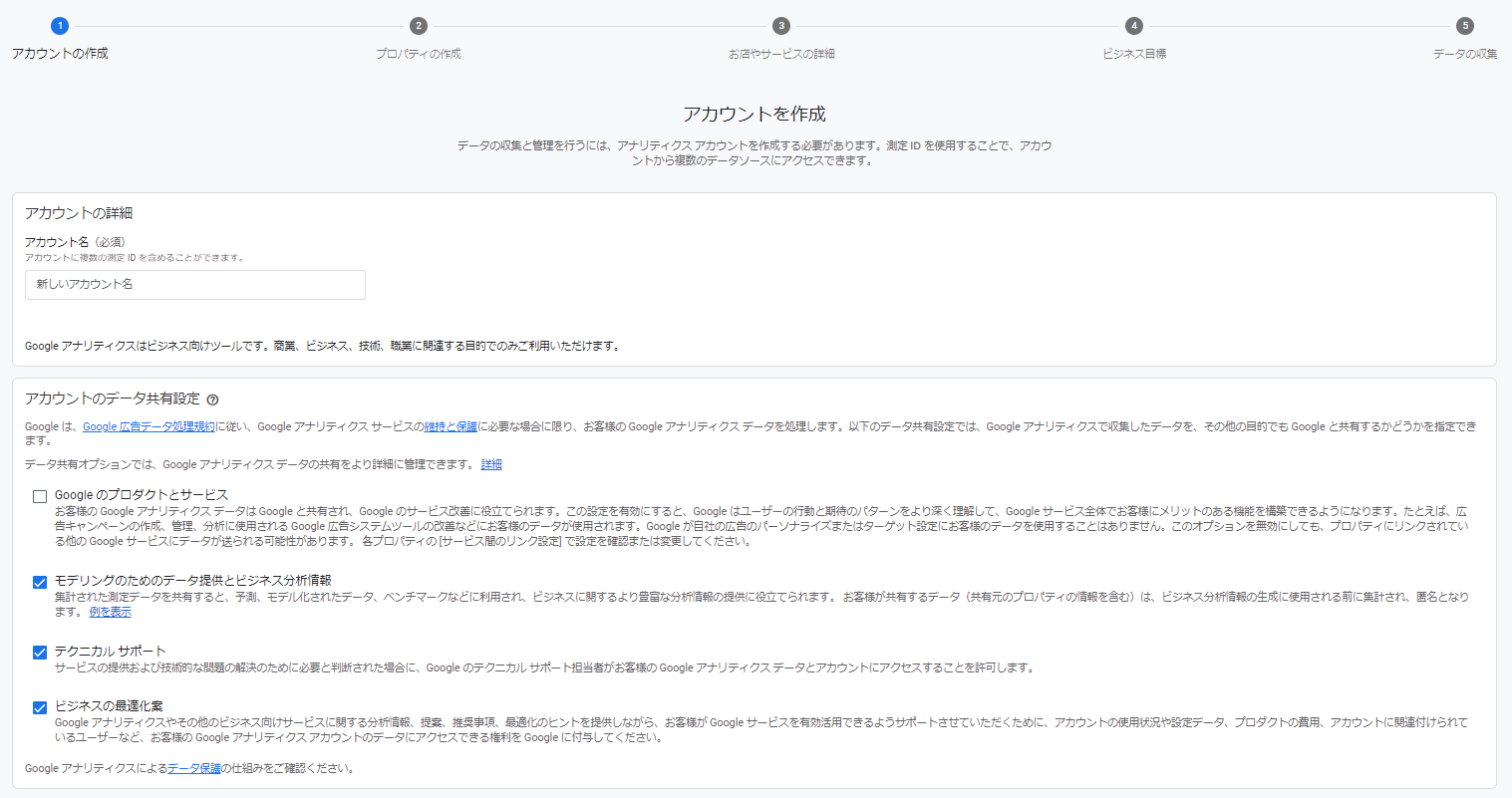The width and height of the screenshot is (1512, 798).
Task: Click the ビジネスの最適化案 option label
Action: point(109,706)
